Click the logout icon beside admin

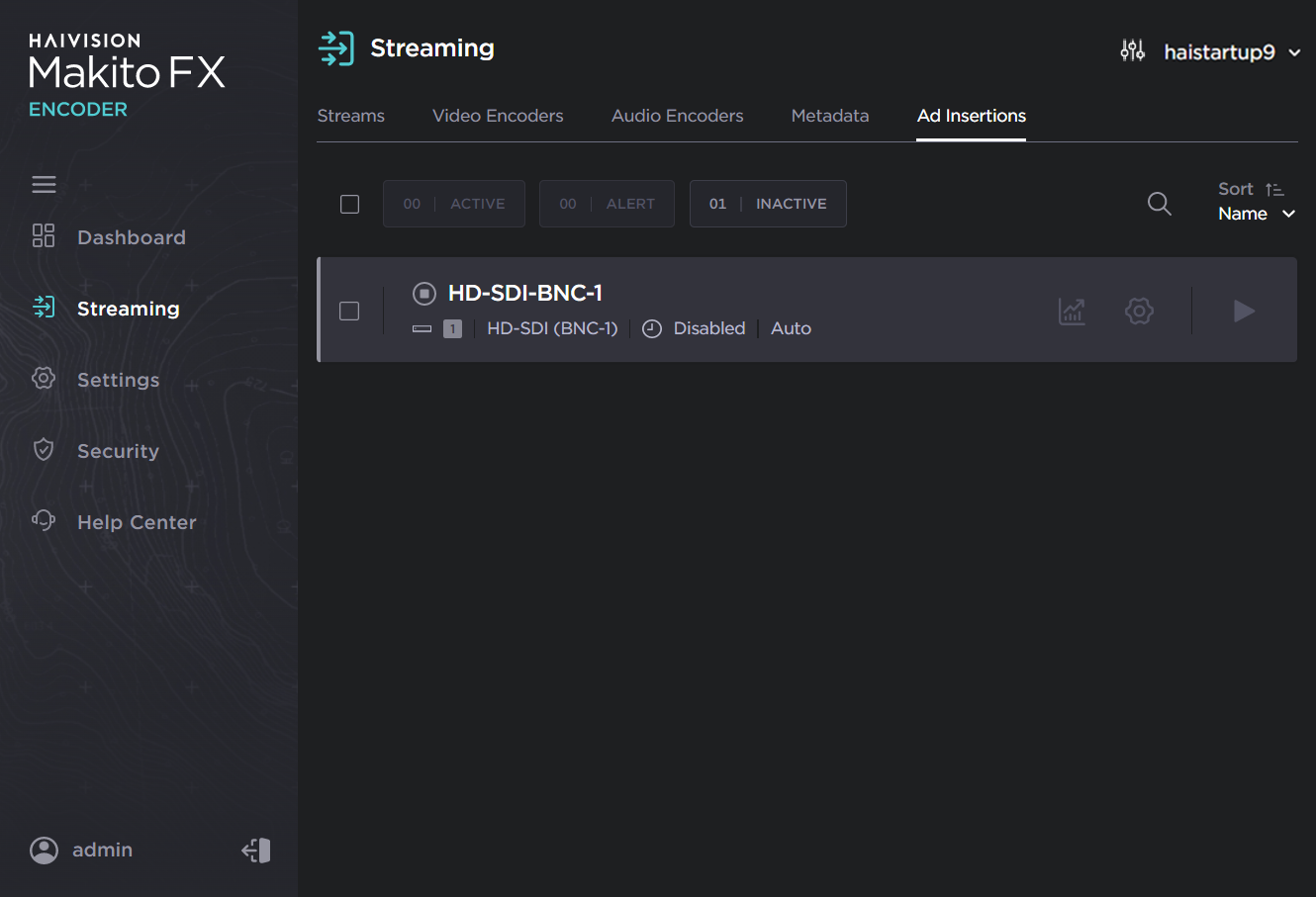[x=256, y=851]
